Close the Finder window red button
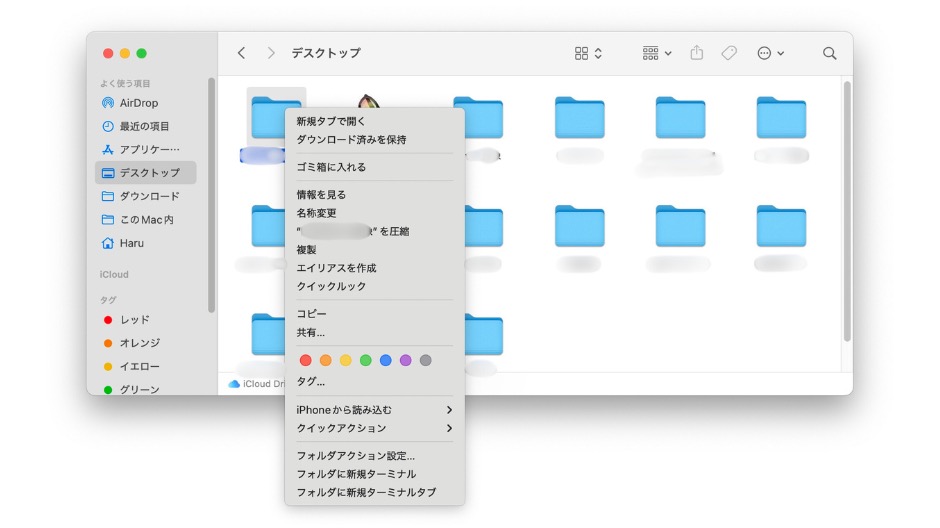Image resolution: width=940 pixels, height=528 pixels. (x=108, y=53)
